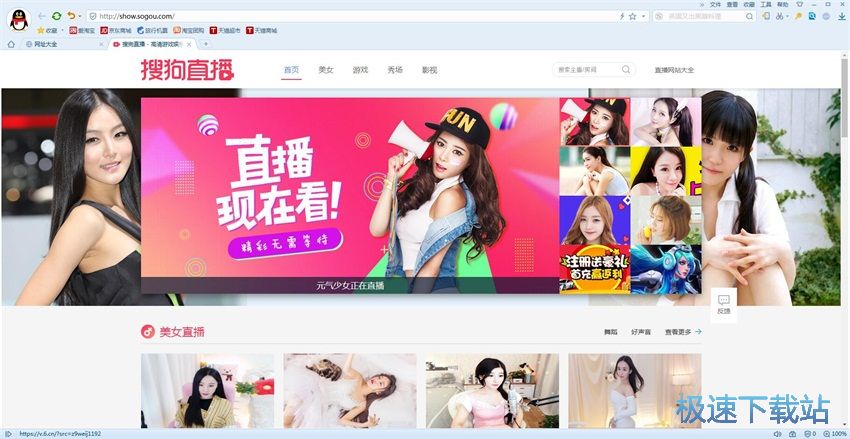Click the 查看更多 link
Screen dimensions: 850x439
683,332
